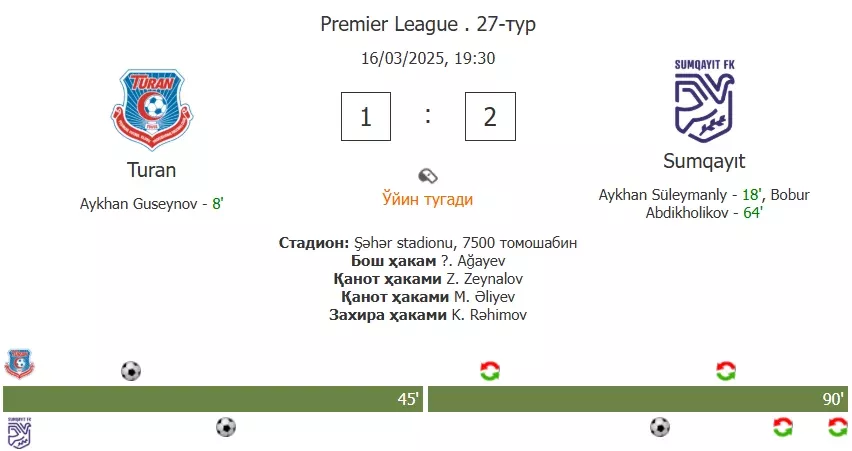Click Turan's late second substitution icon
Screen dimensions: 852x451
726,371
